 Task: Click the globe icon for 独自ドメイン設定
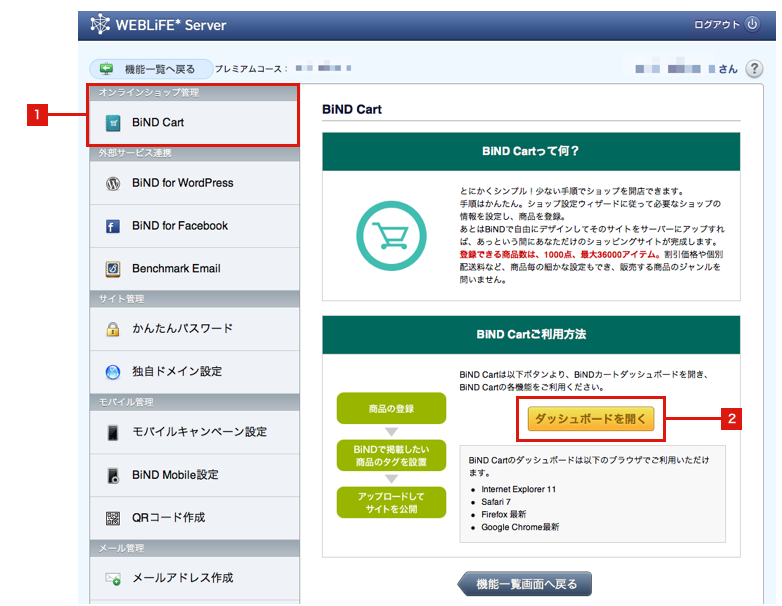pos(113,372)
